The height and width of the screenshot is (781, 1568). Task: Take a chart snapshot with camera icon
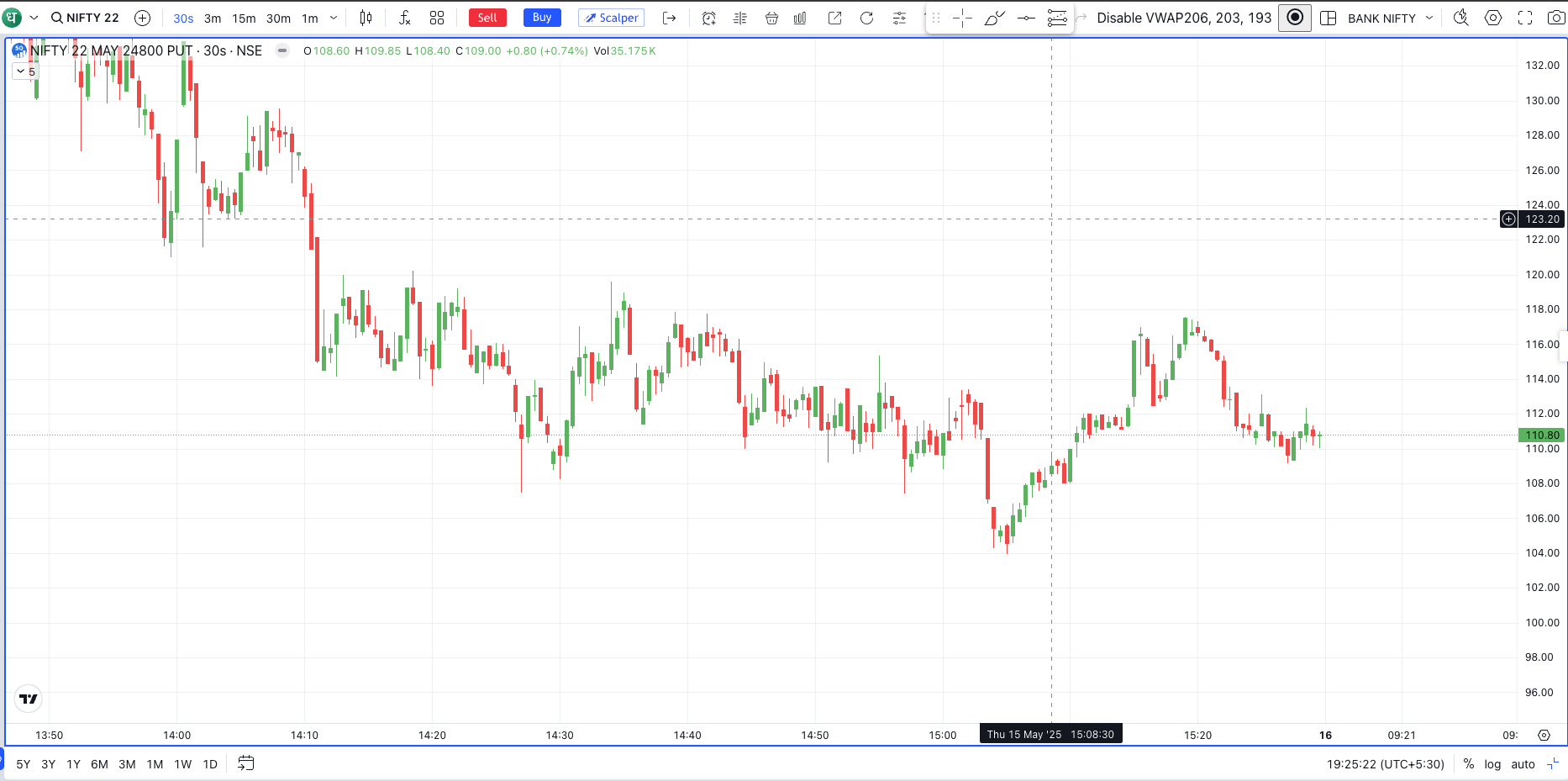(1556, 18)
